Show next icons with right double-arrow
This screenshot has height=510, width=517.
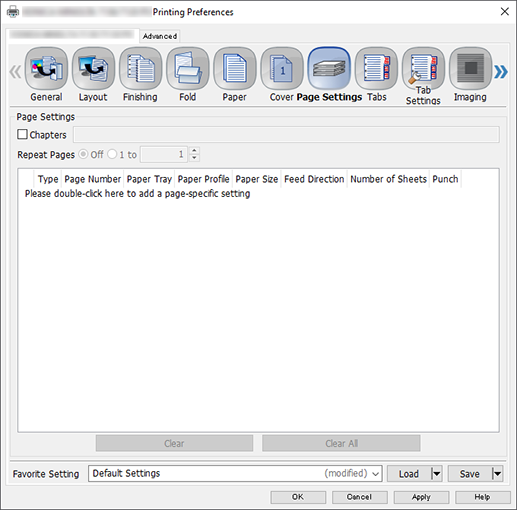(x=501, y=72)
